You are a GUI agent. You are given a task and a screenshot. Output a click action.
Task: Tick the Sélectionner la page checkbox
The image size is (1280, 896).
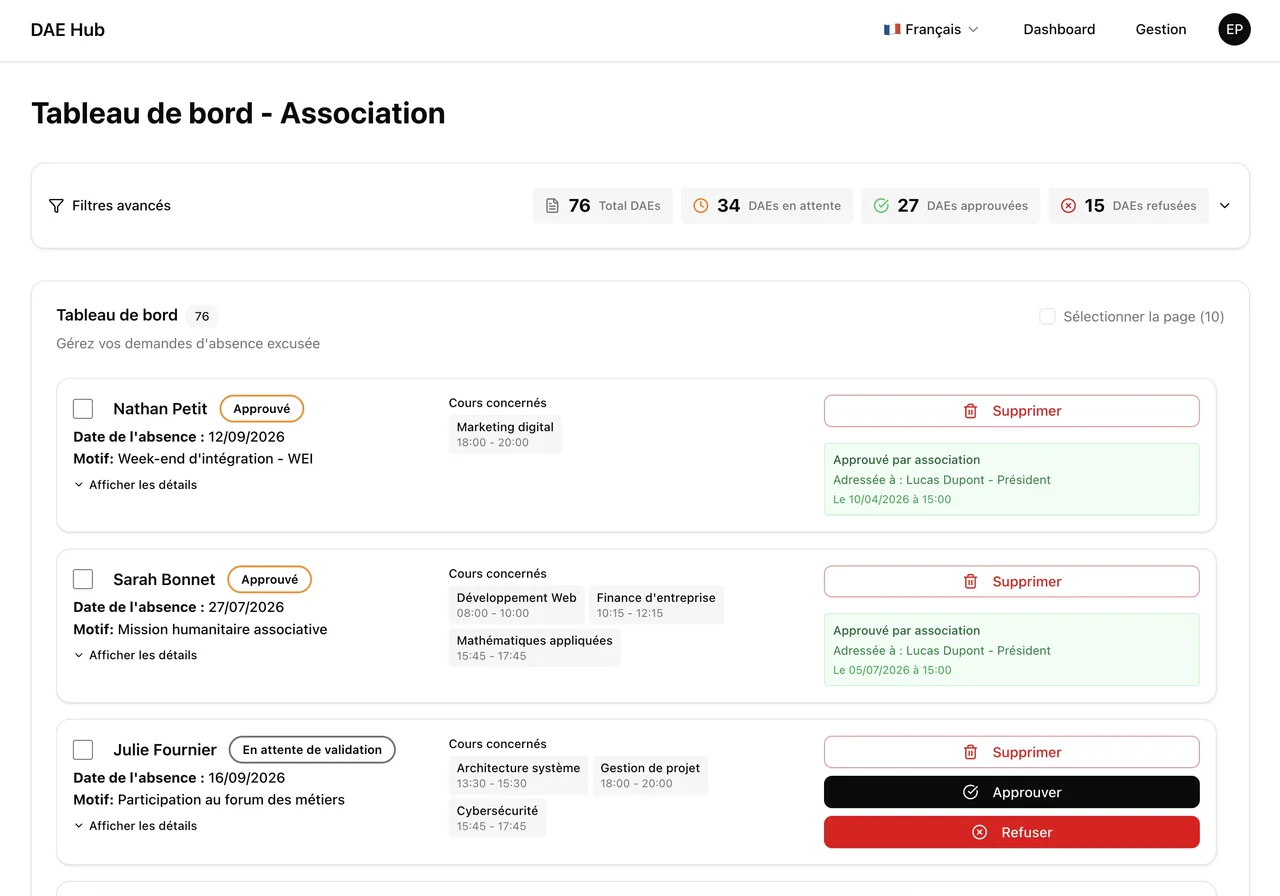tap(1047, 317)
